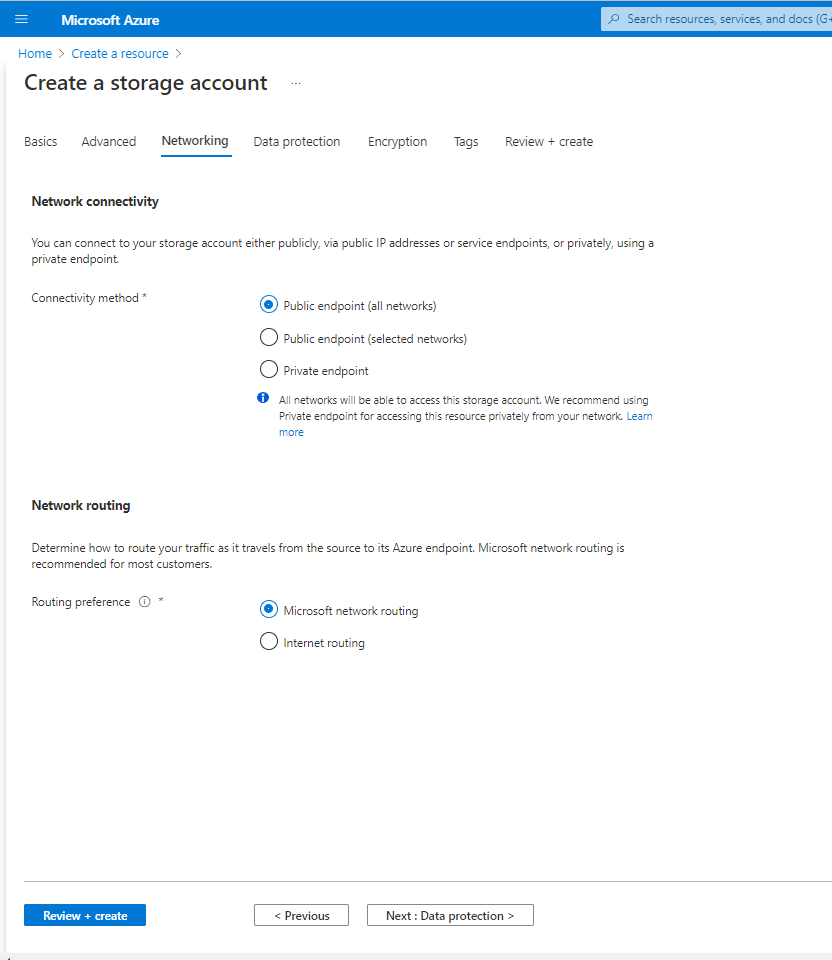Click the Routing preference info icon
This screenshot has height=960, width=832.
tap(145, 602)
